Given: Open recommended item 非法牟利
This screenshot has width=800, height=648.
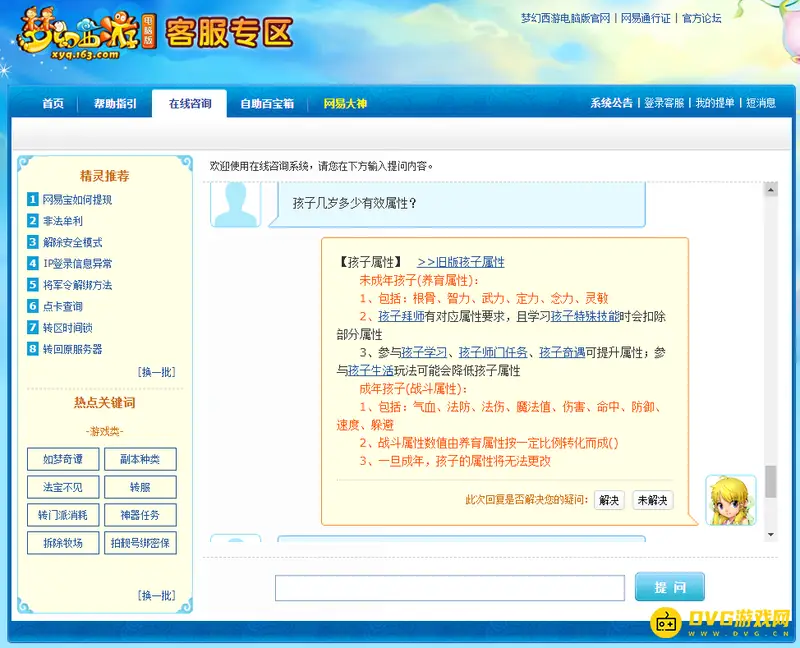Looking at the screenshot, I should (x=63, y=221).
